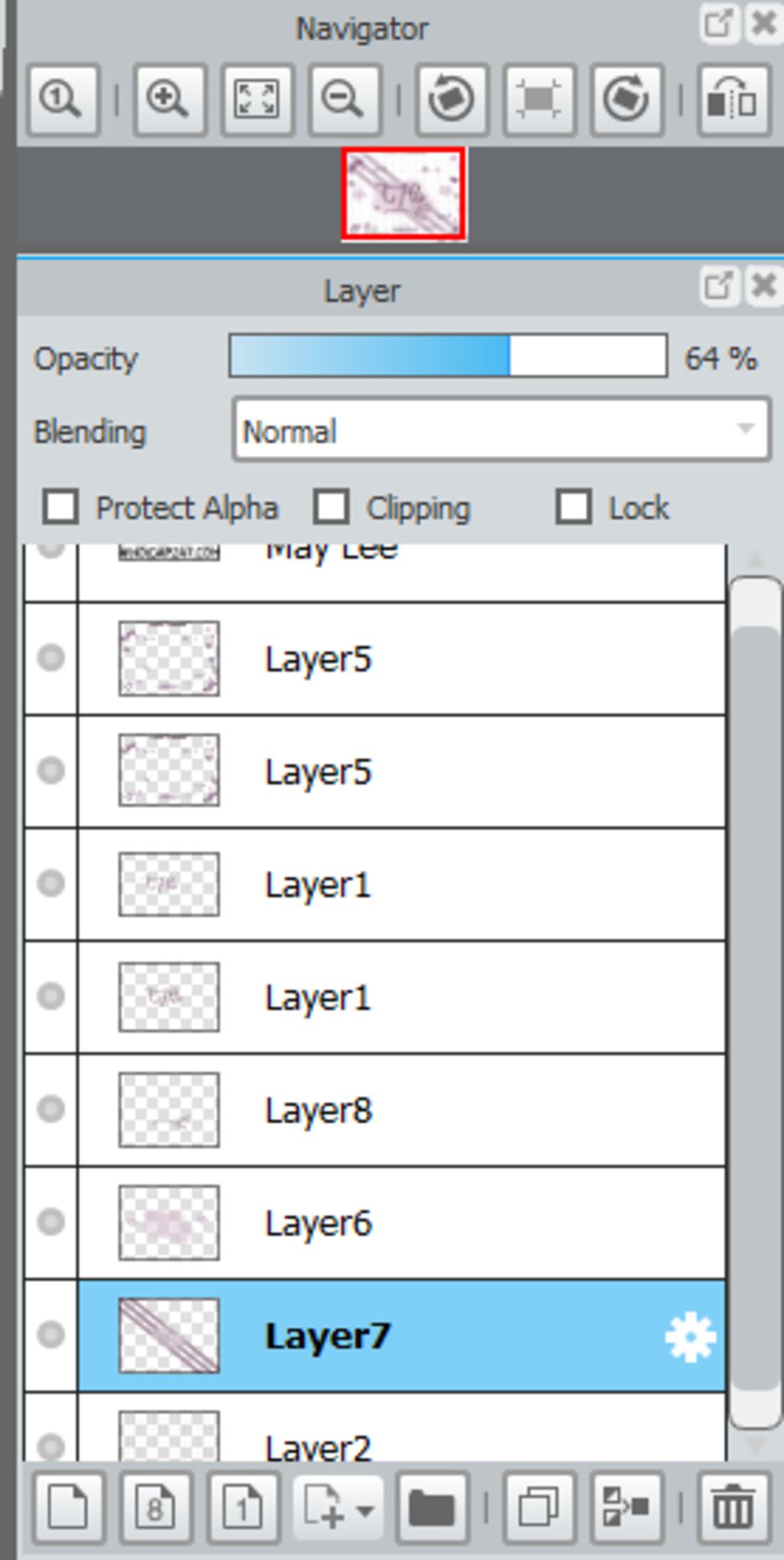
Task: Check the Lock checkbox
Action: coord(573,507)
